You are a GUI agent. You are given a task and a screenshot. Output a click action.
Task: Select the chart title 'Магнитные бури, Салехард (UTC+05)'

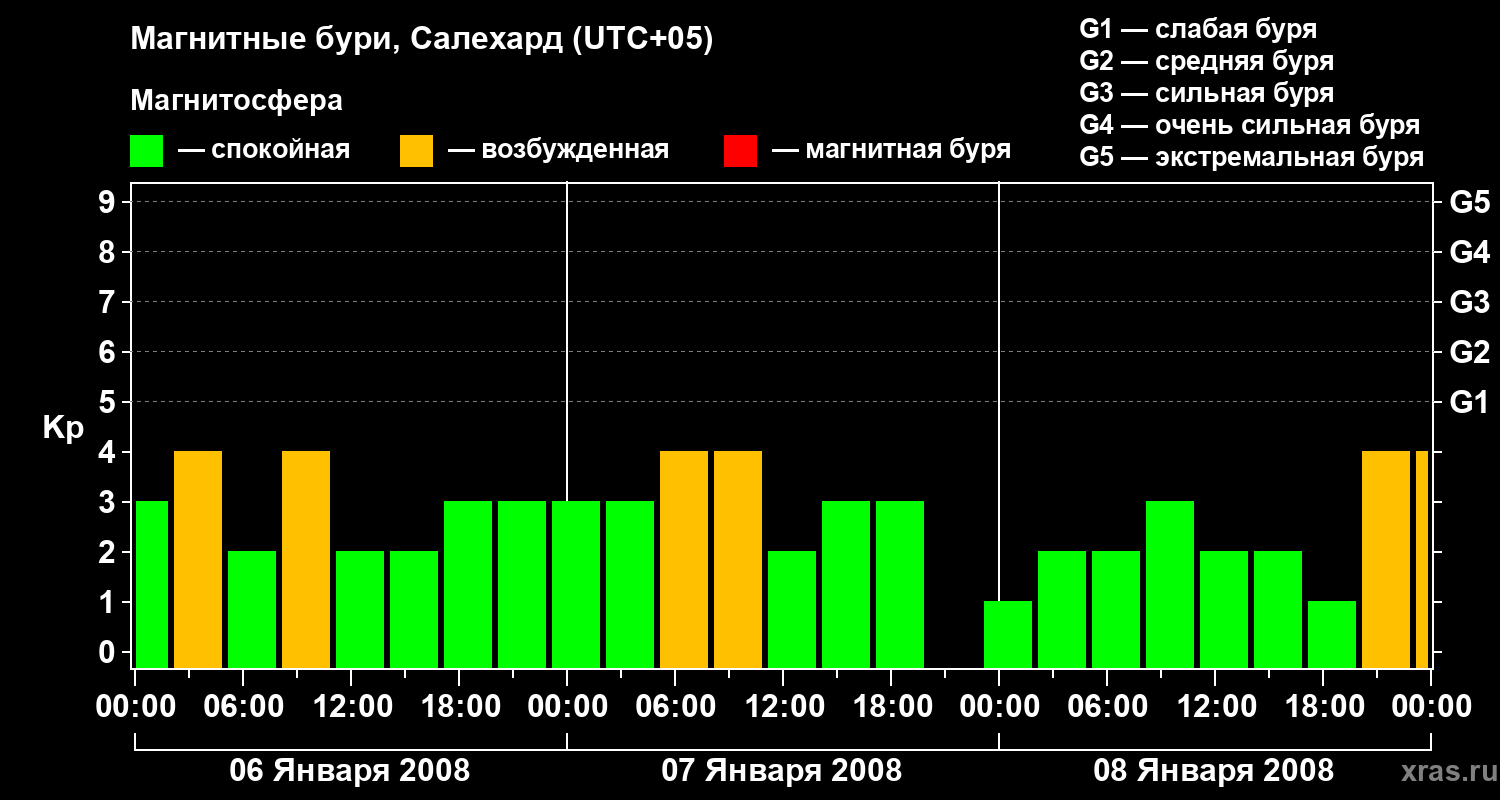click(x=422, y=40)
